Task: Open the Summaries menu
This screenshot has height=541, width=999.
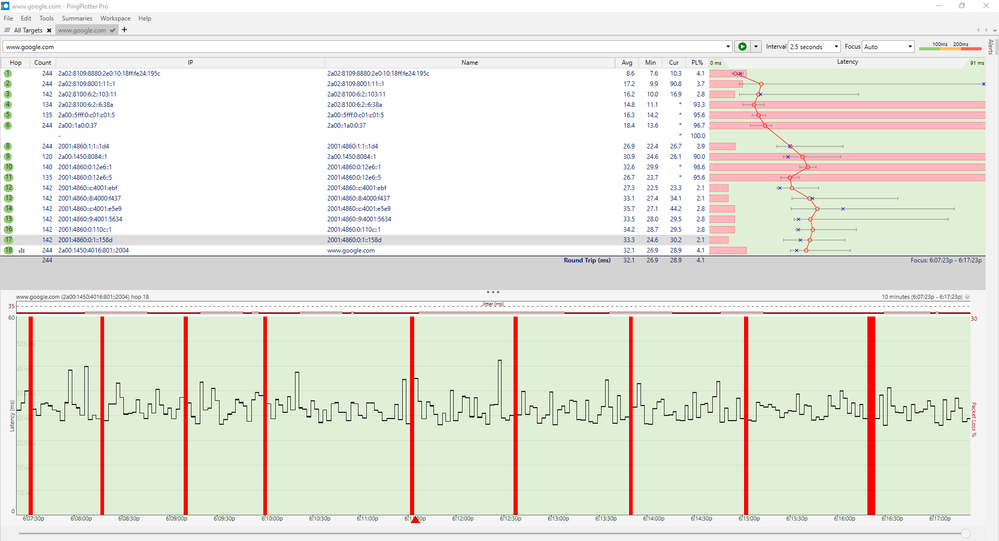Action: tap(77, 18)
